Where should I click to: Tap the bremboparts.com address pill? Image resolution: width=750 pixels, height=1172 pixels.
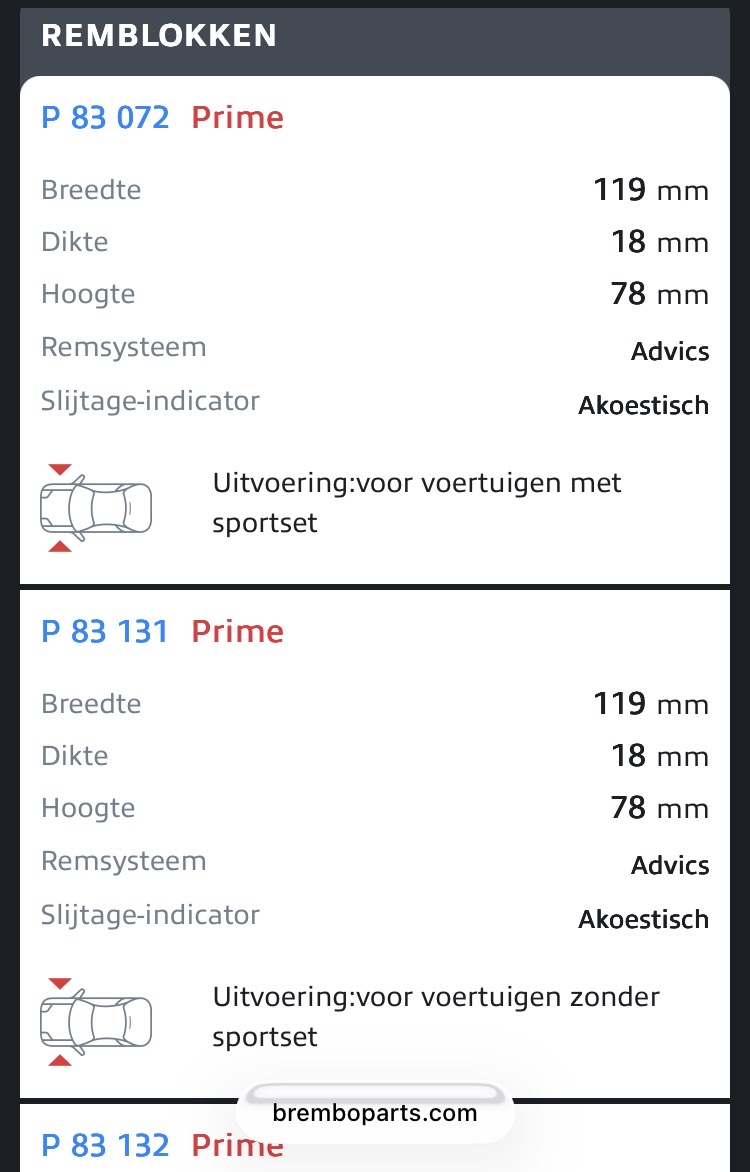point(375,1112)
